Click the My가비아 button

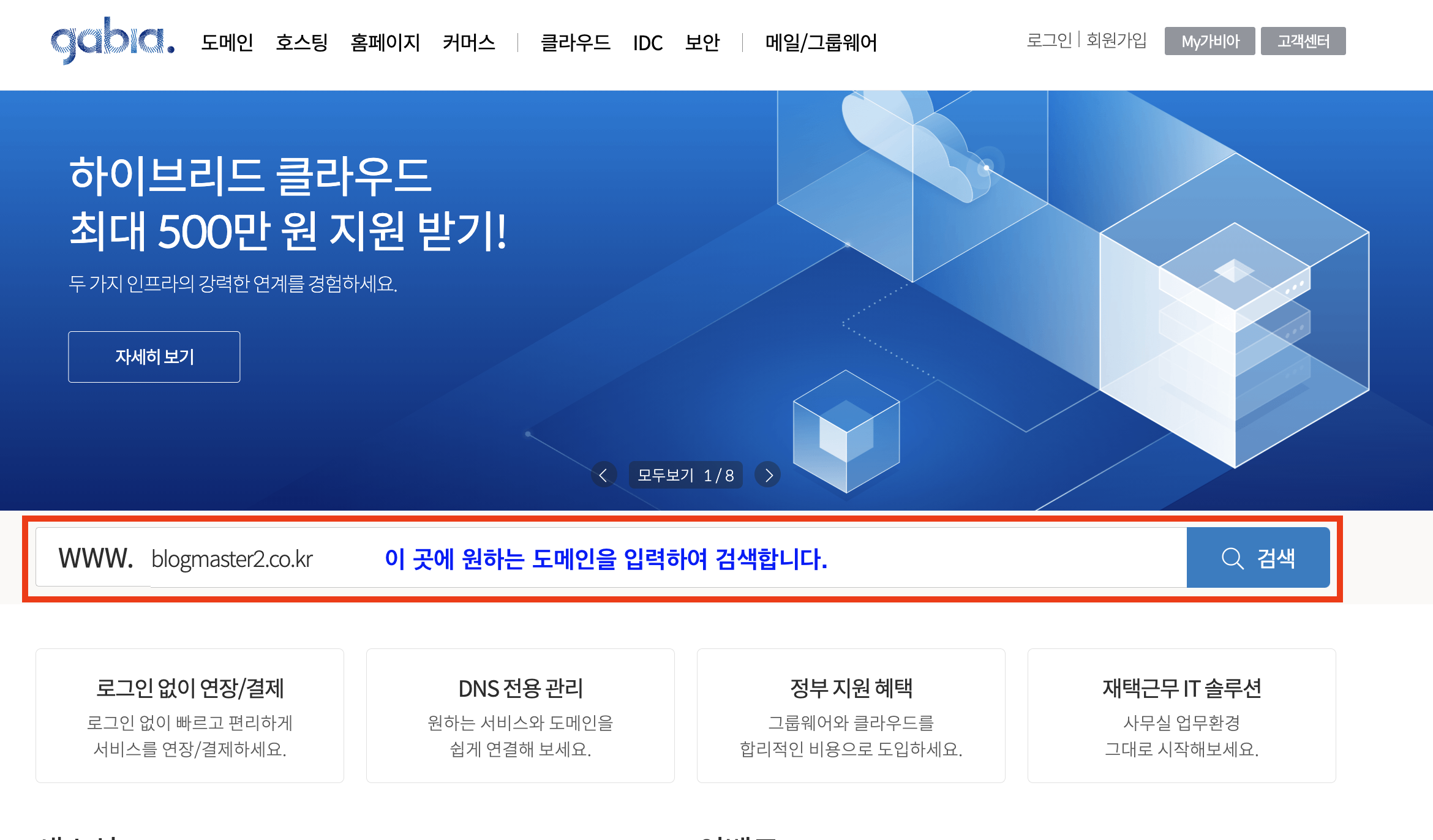click(1209, 41)
